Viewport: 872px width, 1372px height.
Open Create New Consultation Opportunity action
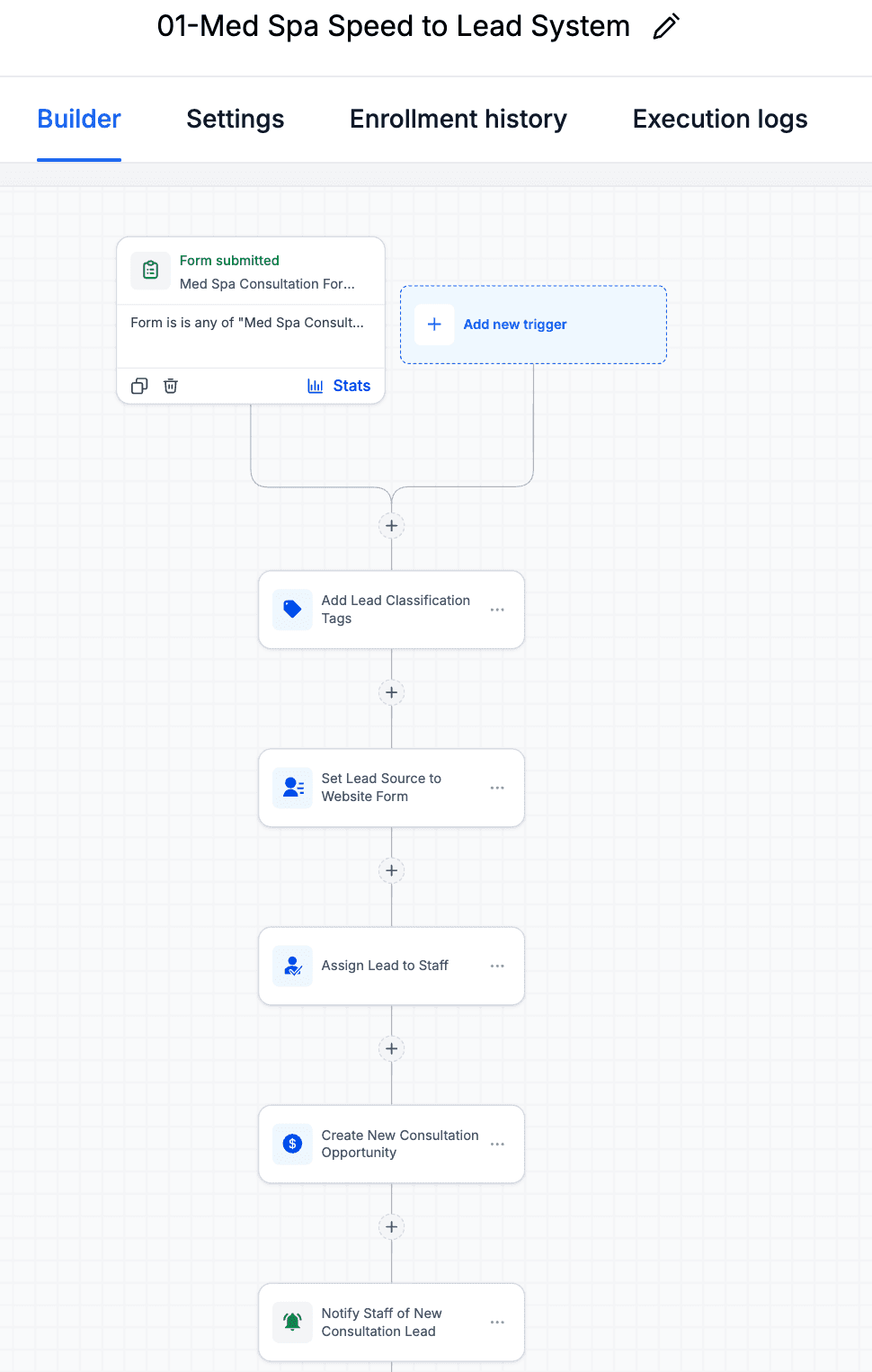click(x=391, y=1144)
